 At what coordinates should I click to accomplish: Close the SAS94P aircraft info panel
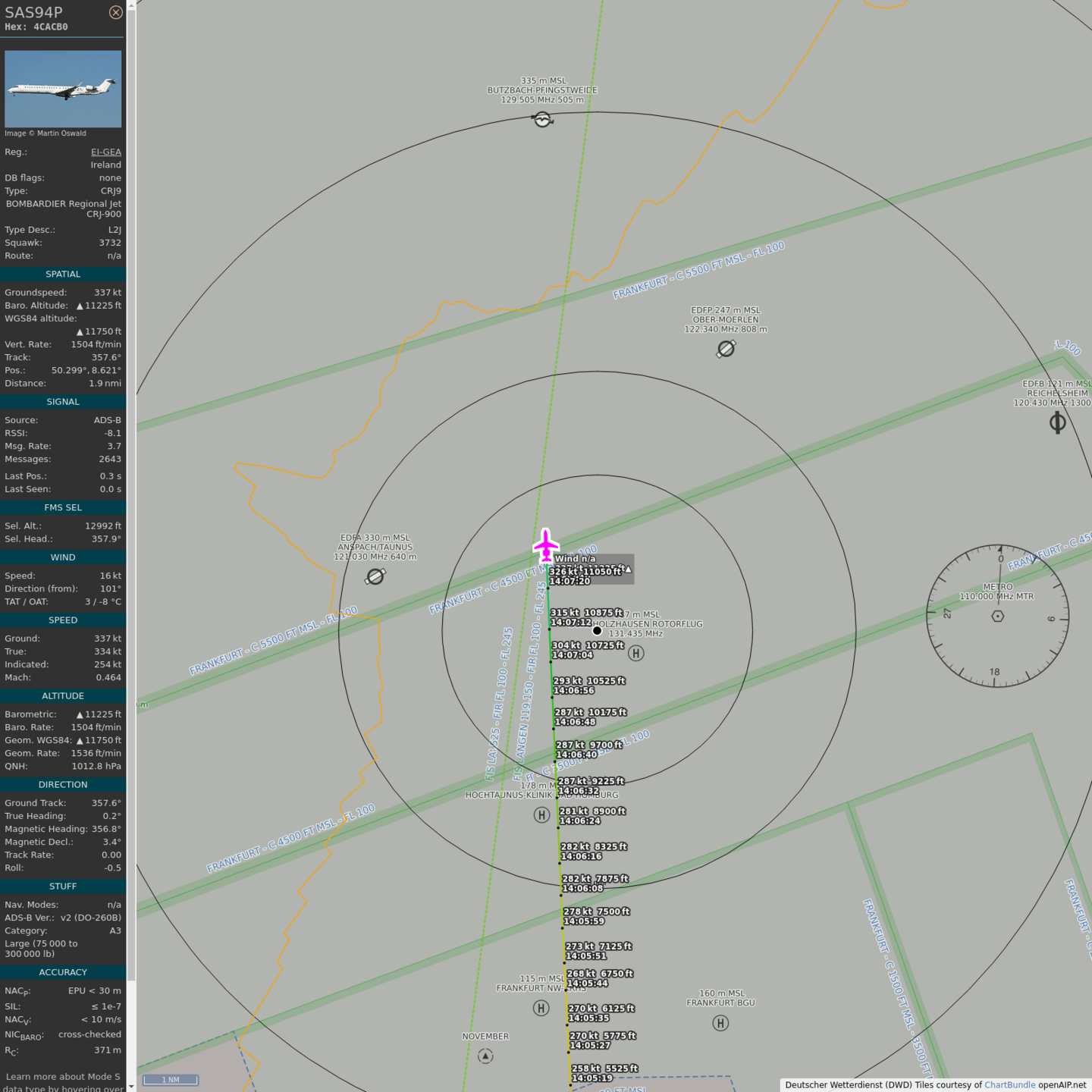tap(115, 12)
